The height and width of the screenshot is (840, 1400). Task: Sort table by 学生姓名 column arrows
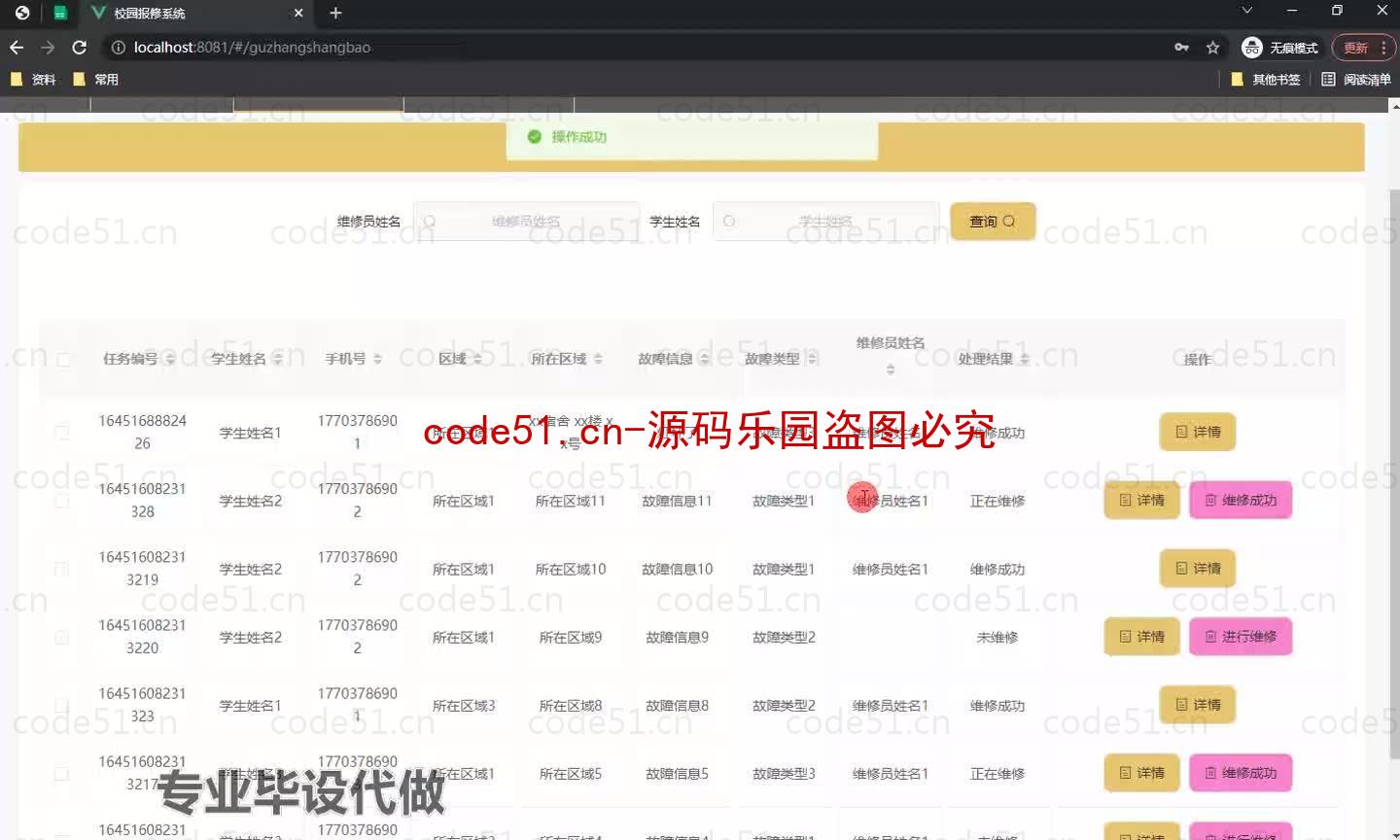tap(277, 360)
